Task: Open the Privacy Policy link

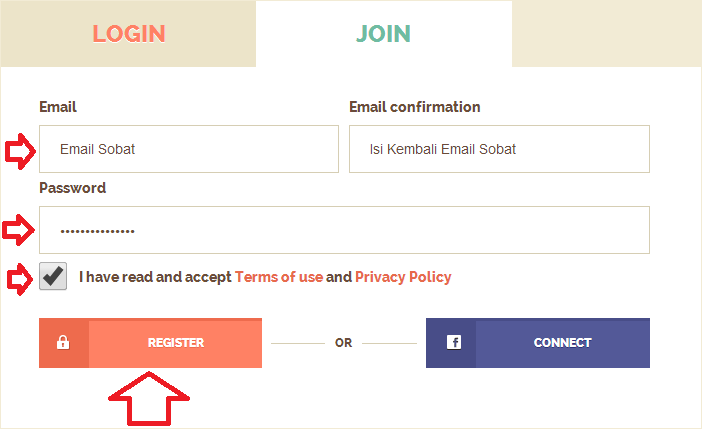Action: 403,277
